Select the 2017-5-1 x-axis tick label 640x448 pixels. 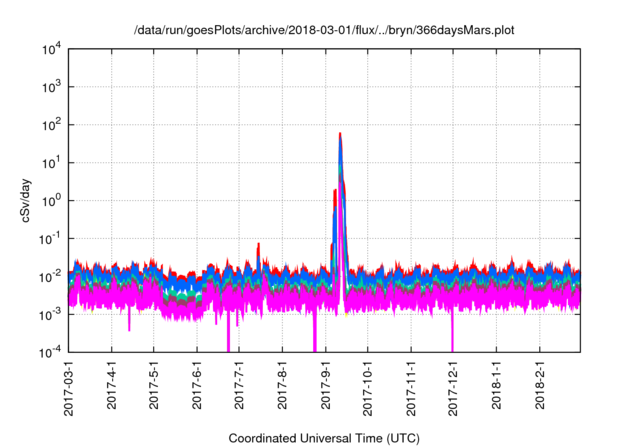[x=154, y=389]
